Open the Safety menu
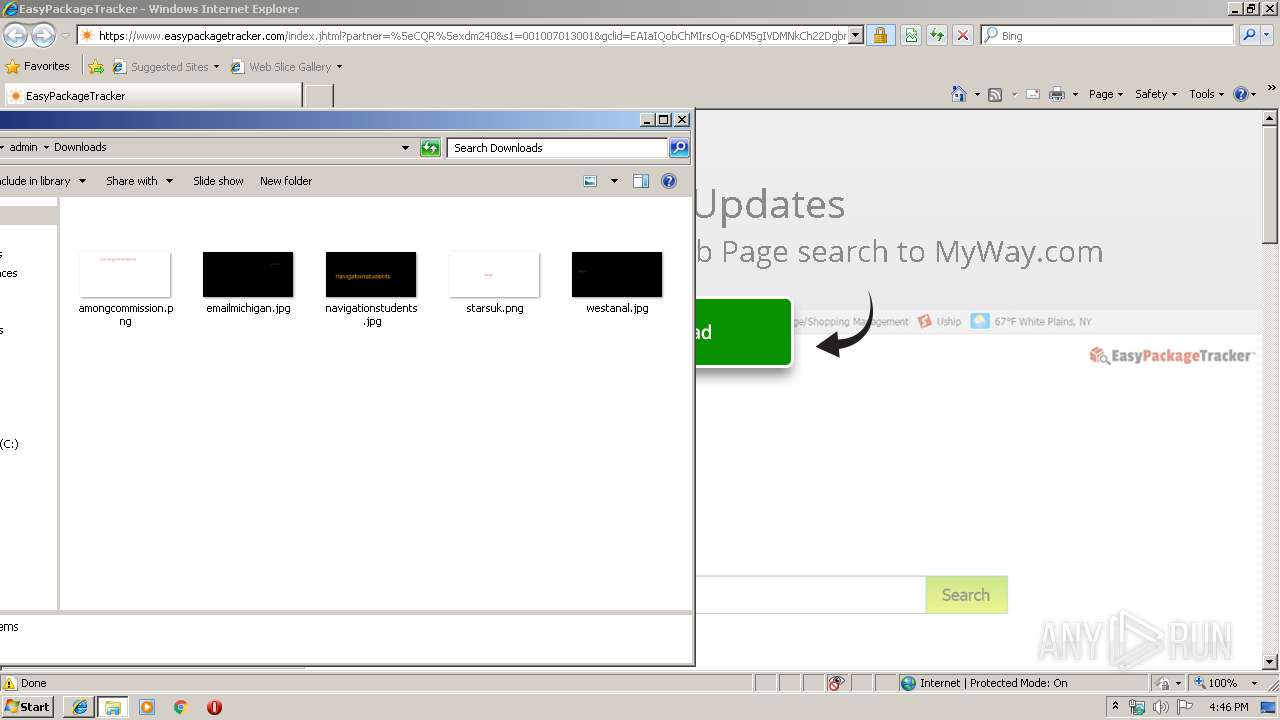Image resolution: width=1280 pixels, height=720 pixels. [1156, 94]
